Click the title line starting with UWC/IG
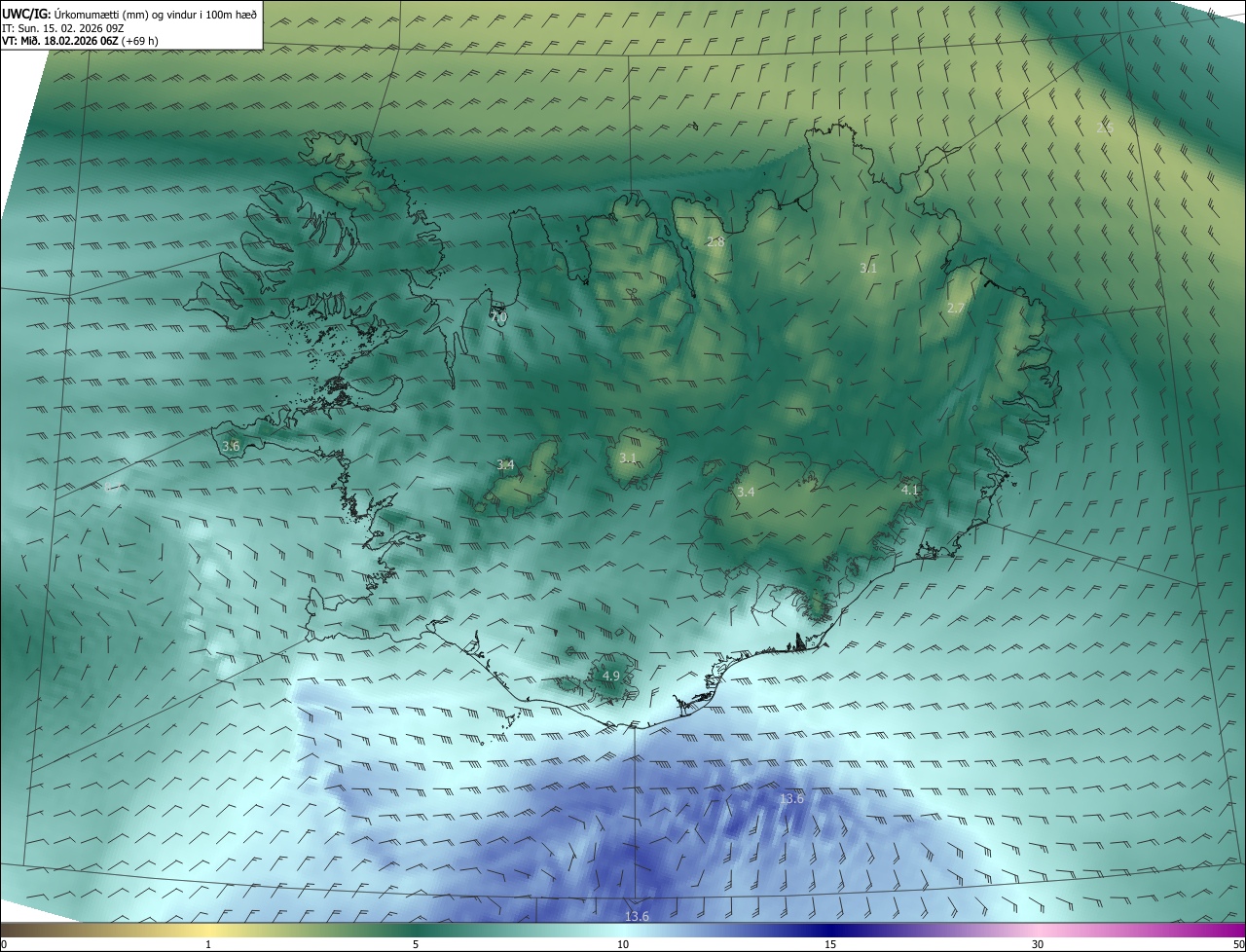Screen dimensions: 1246x952 [x=129, y=14]
